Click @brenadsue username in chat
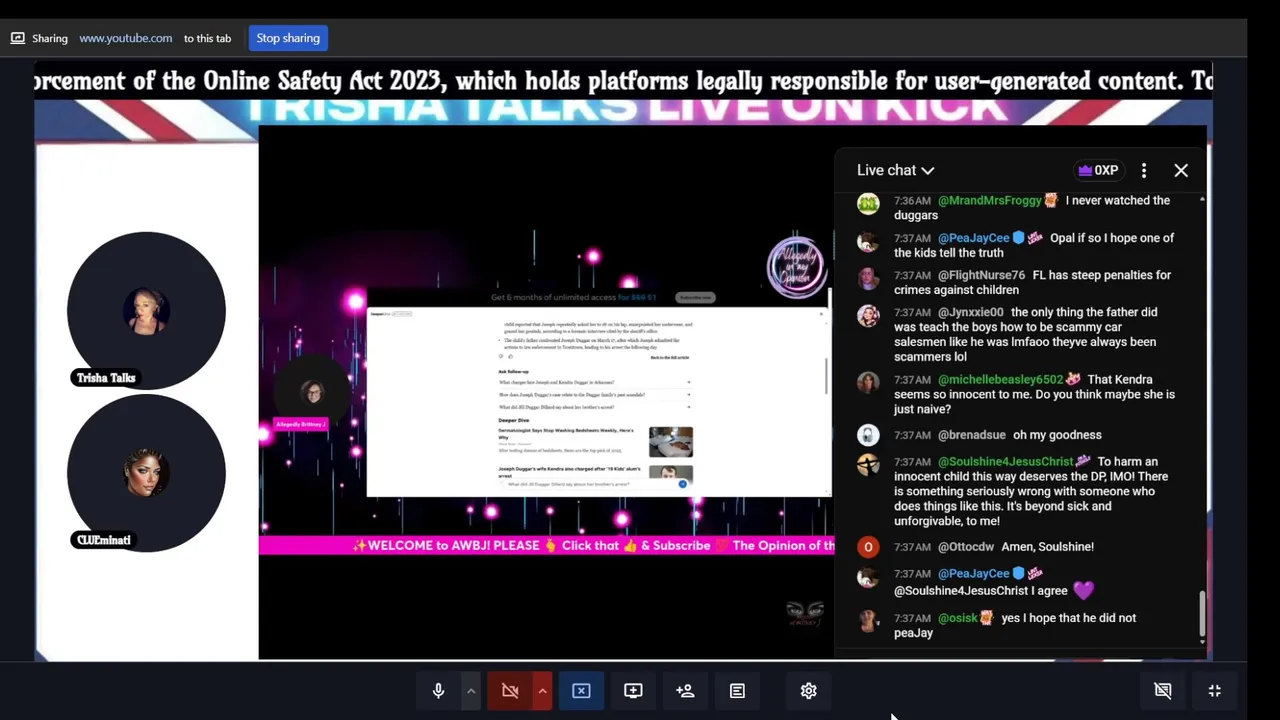Screen dimensions: 1280x720 pyautogui.click(x=970, y=435)
